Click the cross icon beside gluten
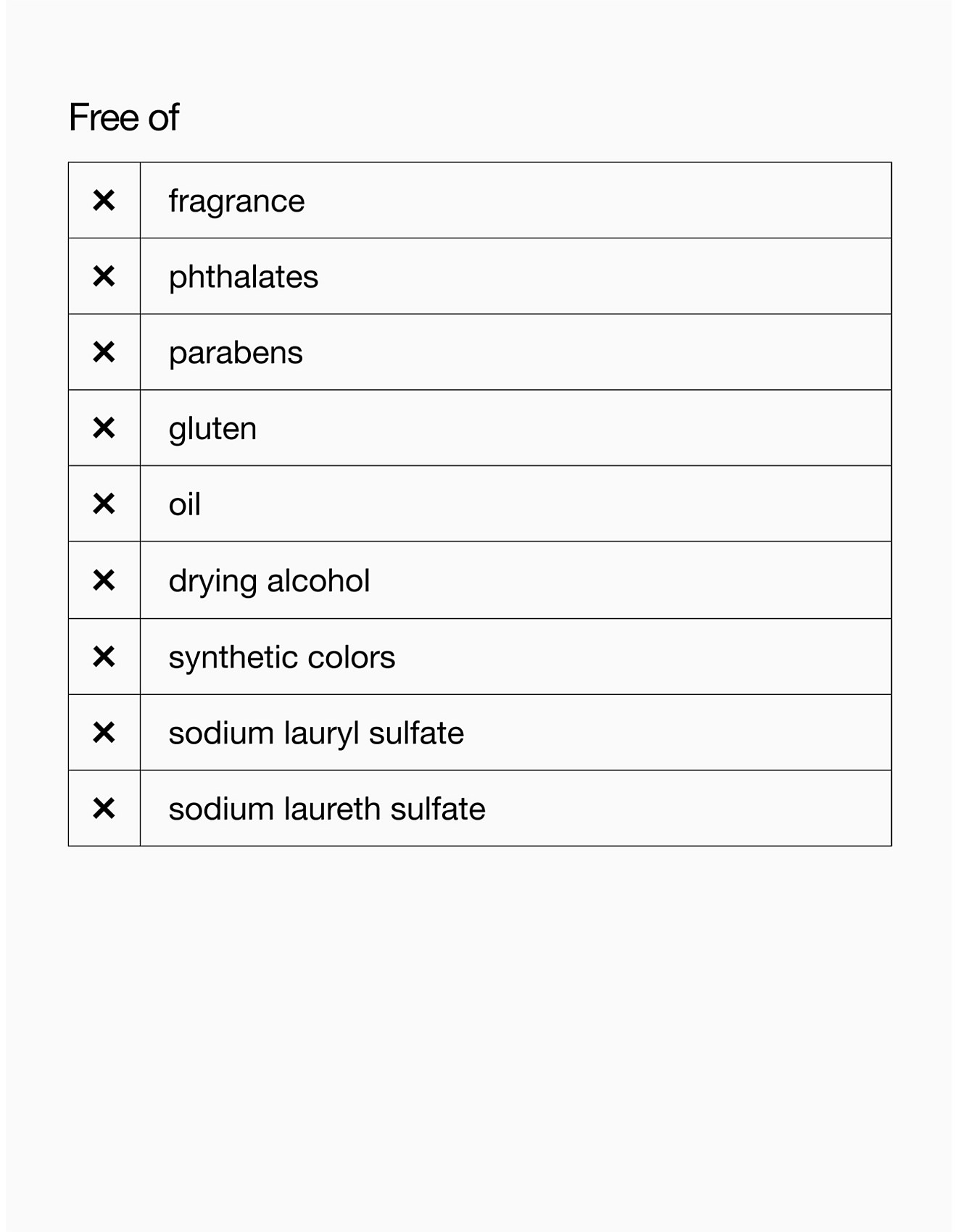 coord(104,428)
